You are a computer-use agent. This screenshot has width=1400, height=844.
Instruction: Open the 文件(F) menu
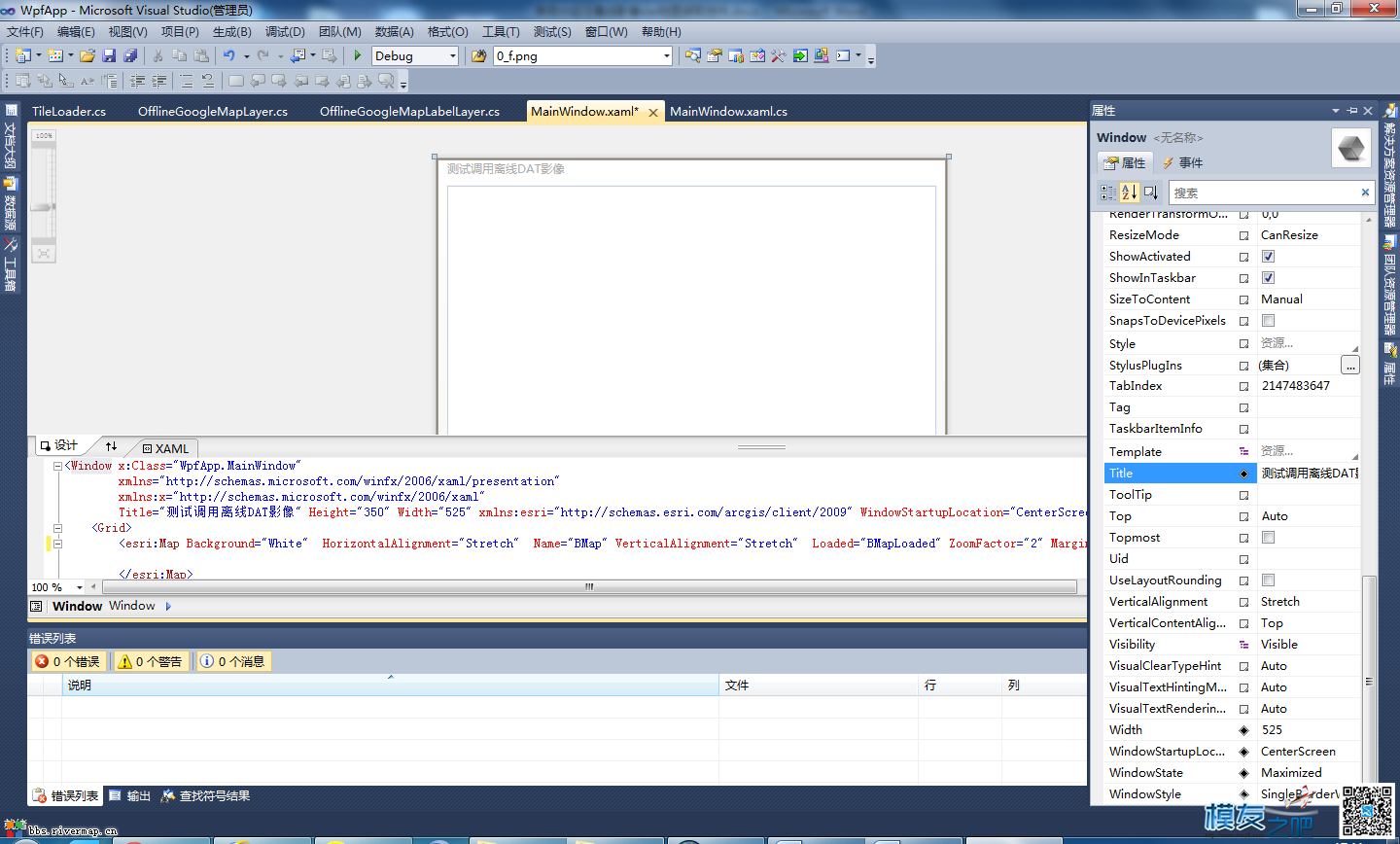25,32
